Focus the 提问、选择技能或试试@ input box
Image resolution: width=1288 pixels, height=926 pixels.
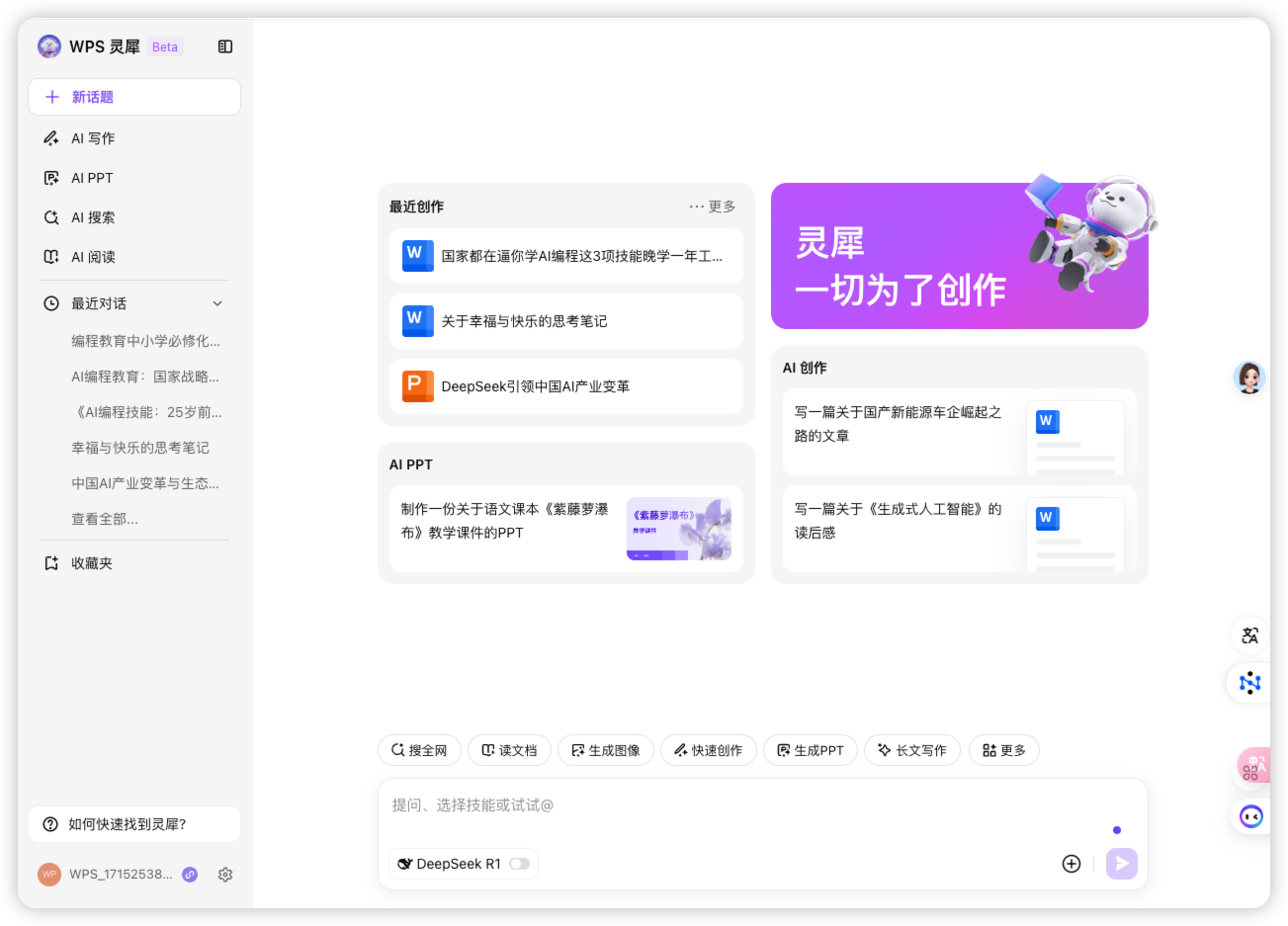763,805
